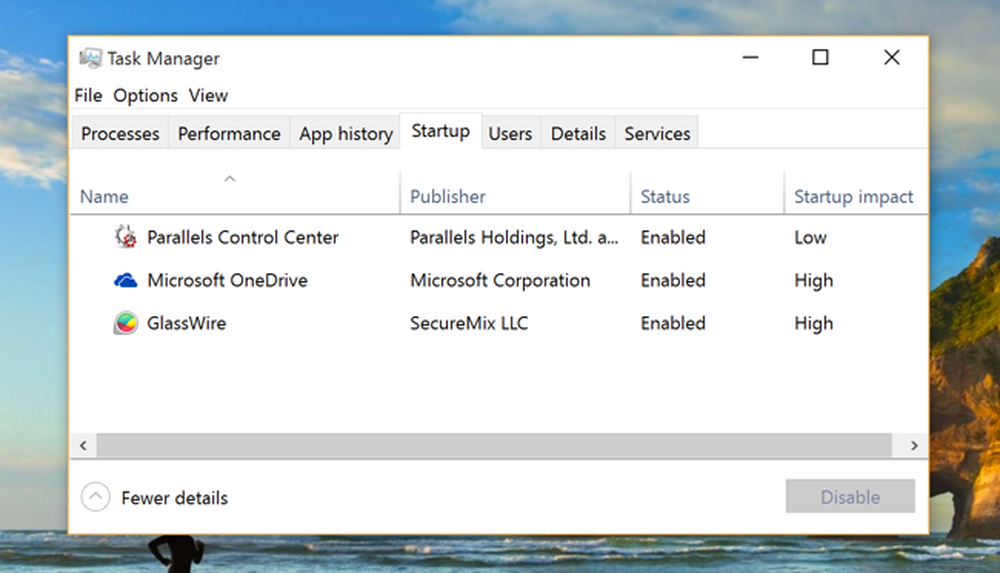
Task: Click the Parallels Control Center icon
Action: coord(126,237)
